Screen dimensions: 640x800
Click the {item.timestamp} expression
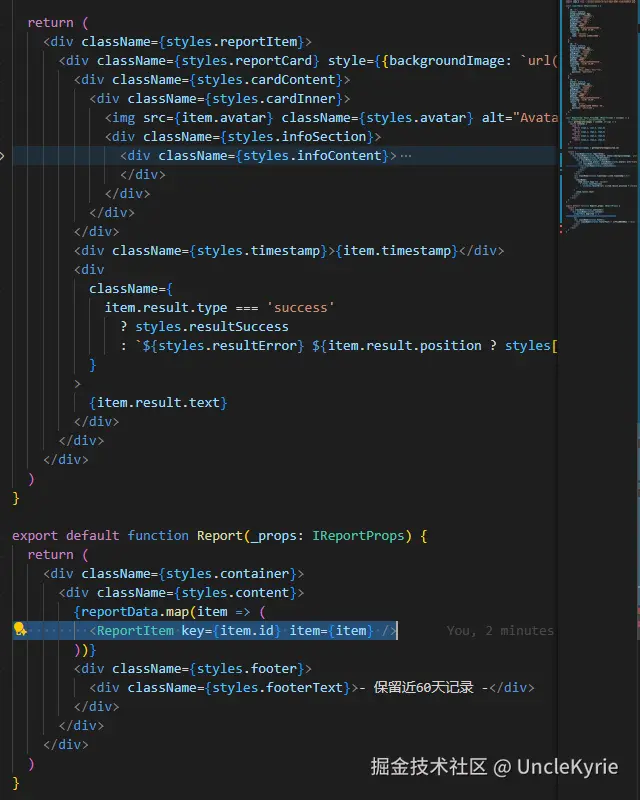[x=397, y=251]
